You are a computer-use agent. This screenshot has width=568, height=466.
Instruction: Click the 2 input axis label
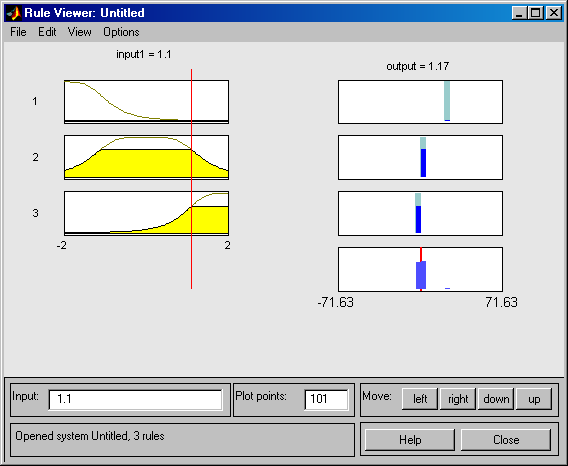pos(227,246)
